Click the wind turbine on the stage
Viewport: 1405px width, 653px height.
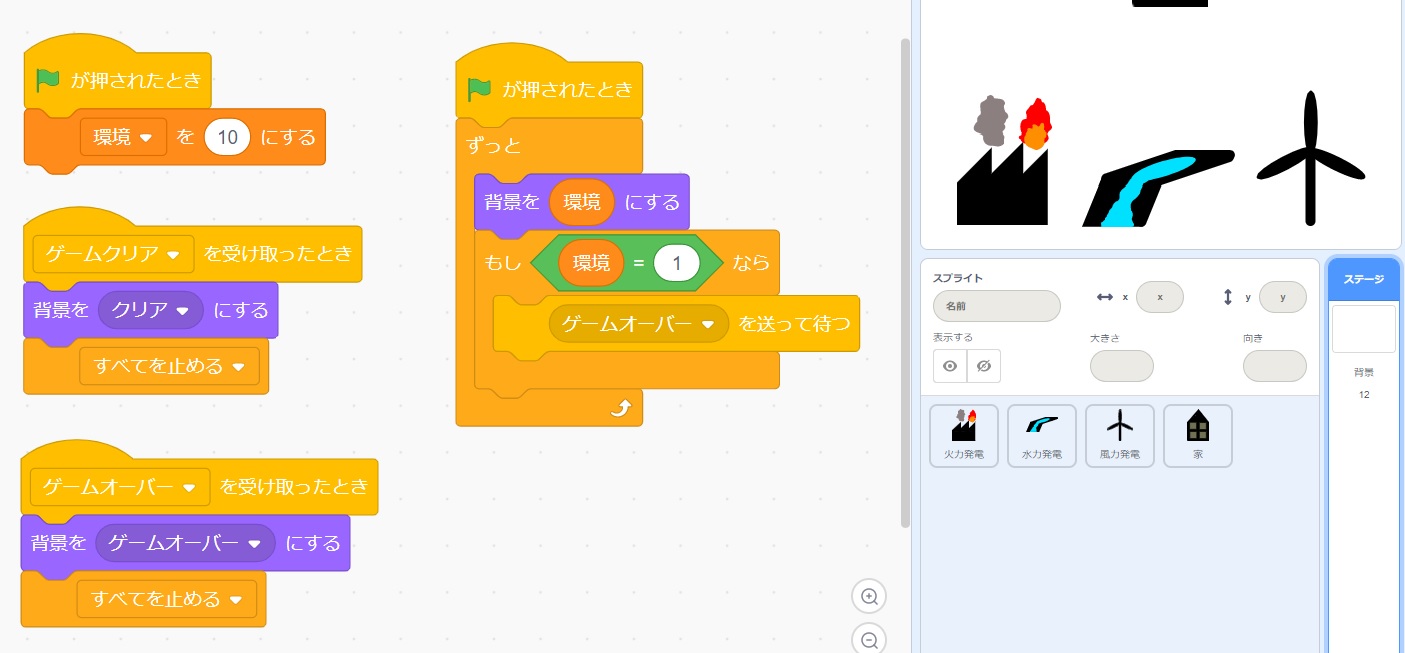coord(1310,160)
